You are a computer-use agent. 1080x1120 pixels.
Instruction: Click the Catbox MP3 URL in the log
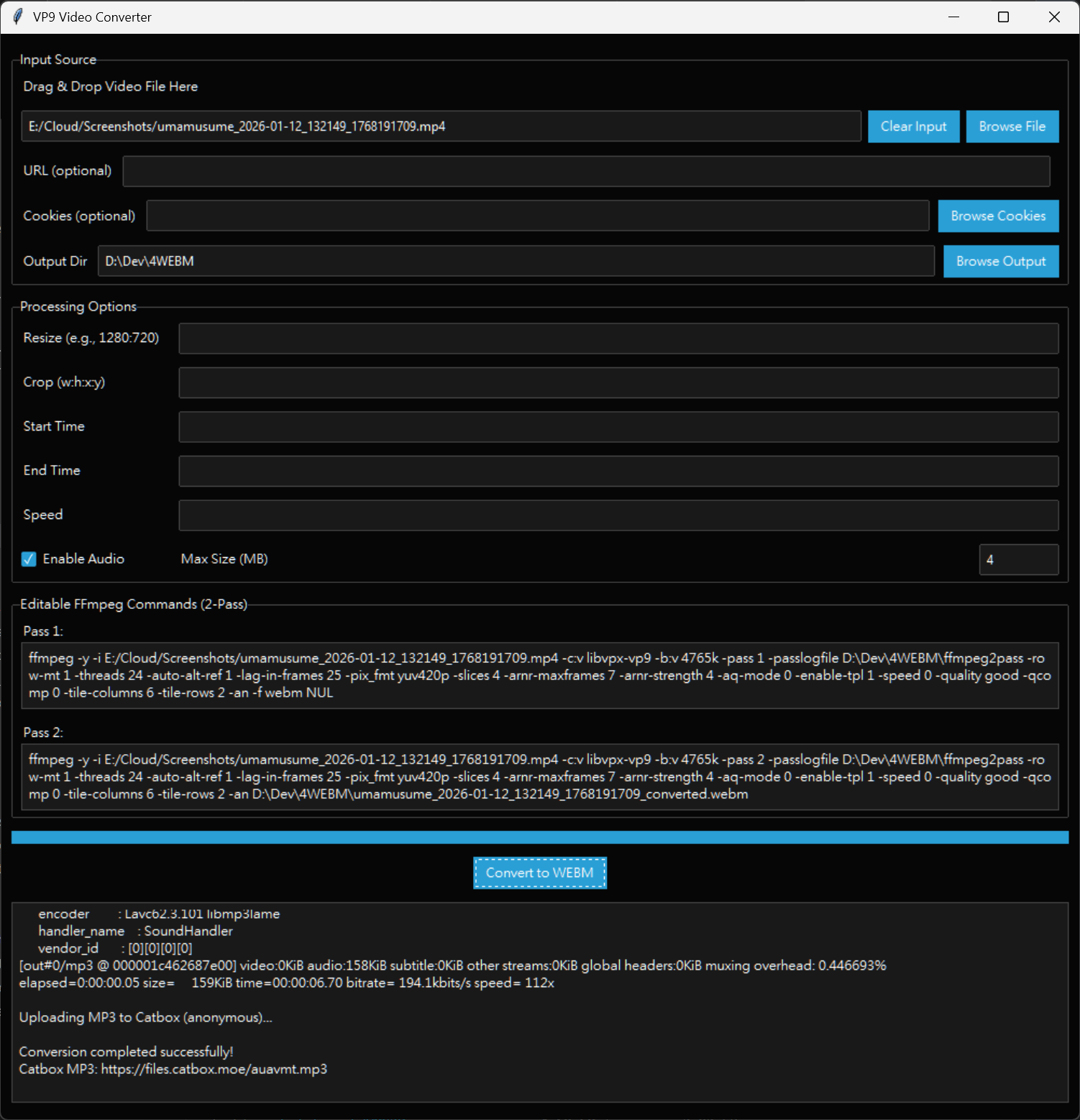[214, 1069]
